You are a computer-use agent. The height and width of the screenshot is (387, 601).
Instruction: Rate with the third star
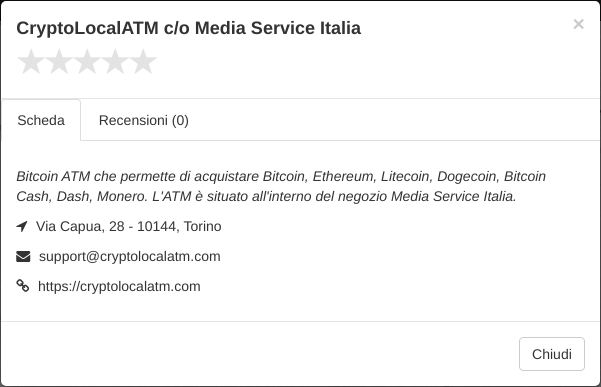(87, 62)
